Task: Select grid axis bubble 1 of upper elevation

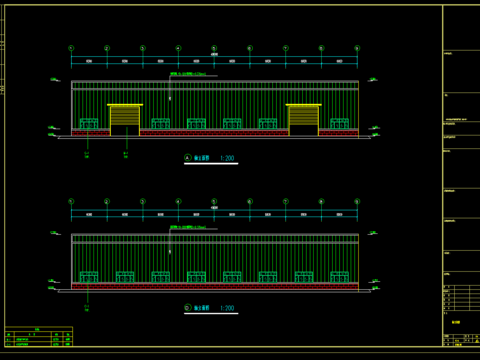Action: pyautogui.click(x=71, y=48)
